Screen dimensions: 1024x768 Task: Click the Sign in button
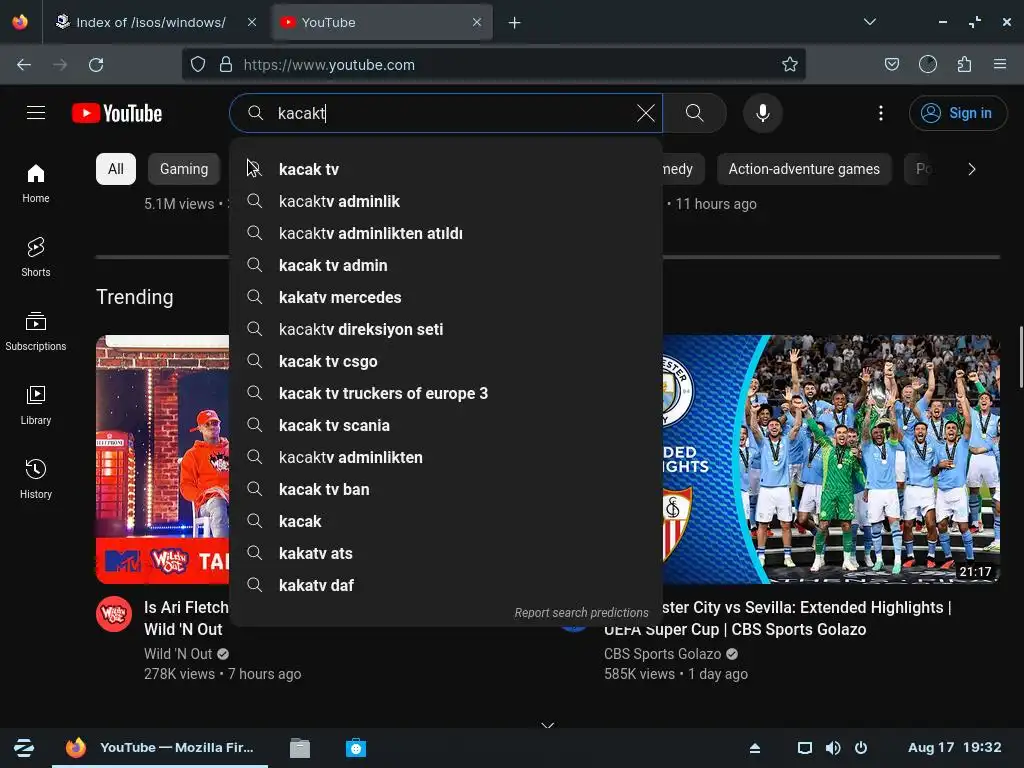(x=957, y=113)
